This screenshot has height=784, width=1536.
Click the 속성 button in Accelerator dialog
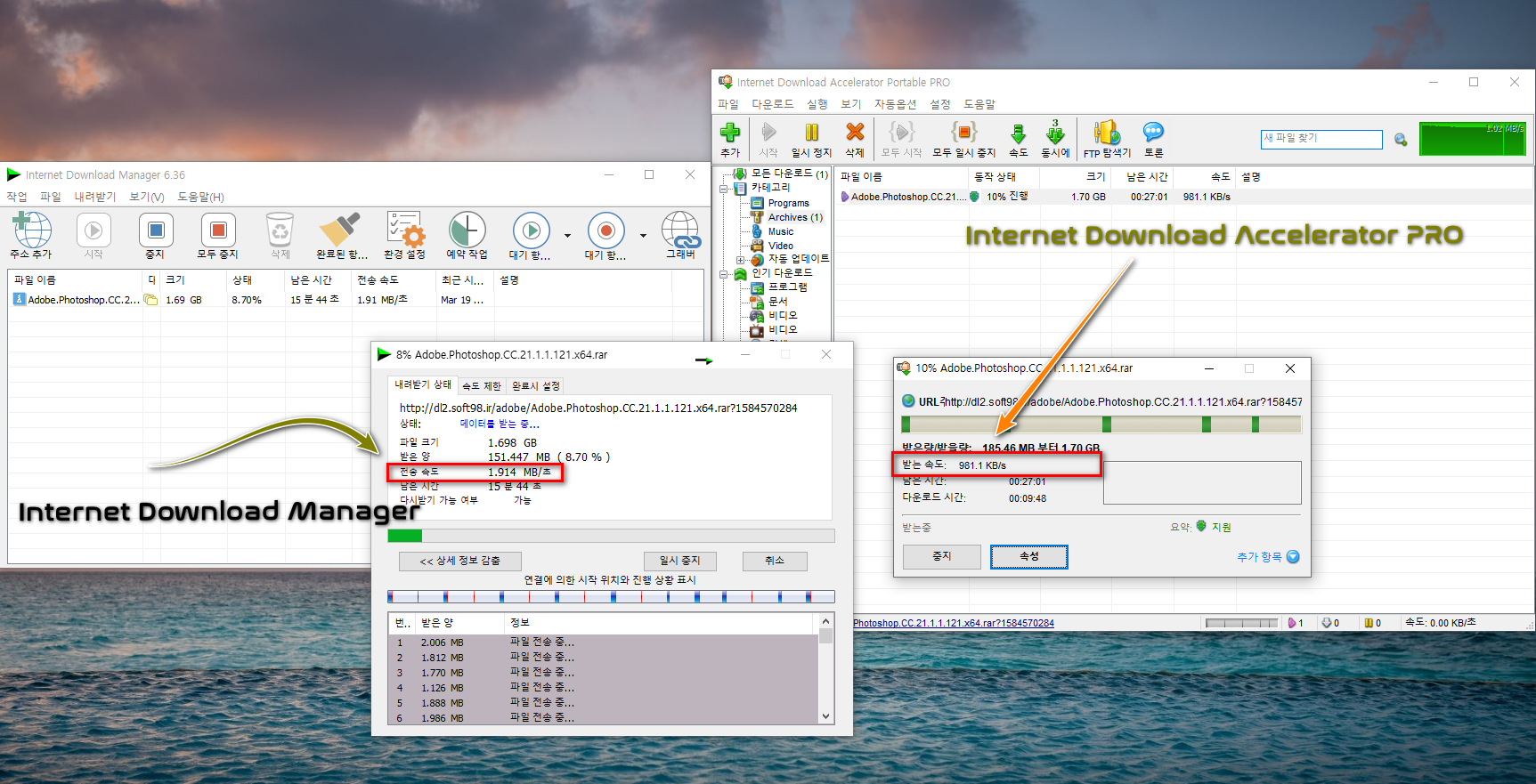pos(1029,556)
